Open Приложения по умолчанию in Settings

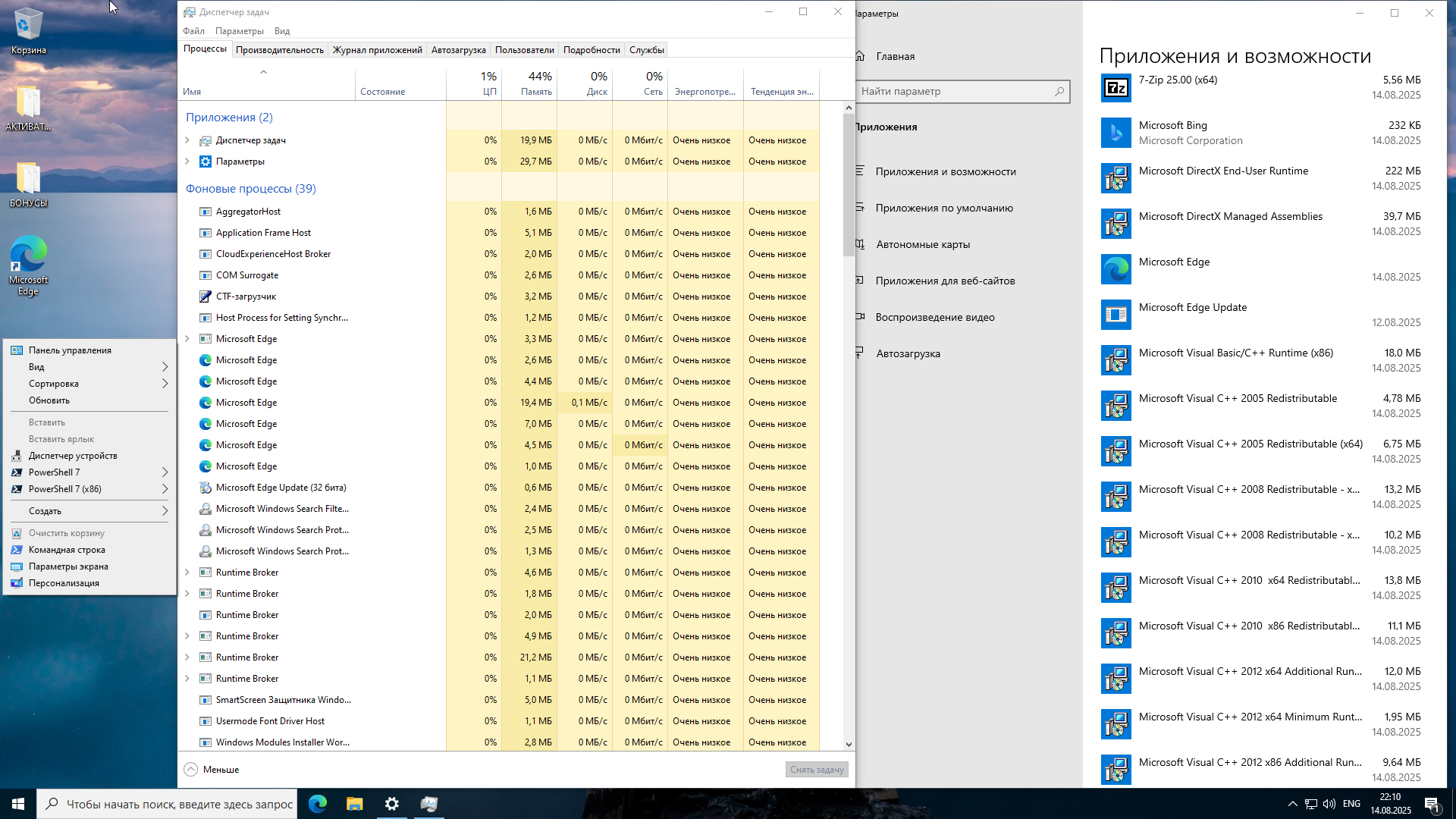(944, 208)
